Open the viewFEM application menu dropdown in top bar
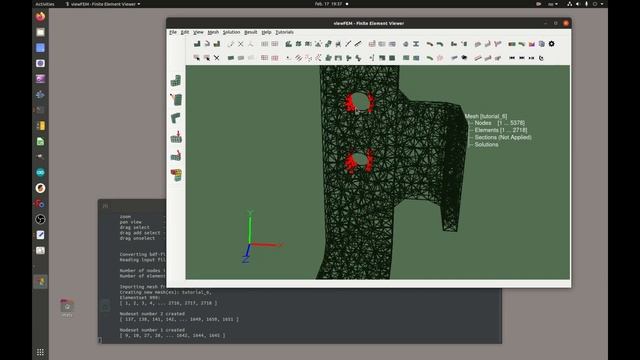 pos(103,4)
